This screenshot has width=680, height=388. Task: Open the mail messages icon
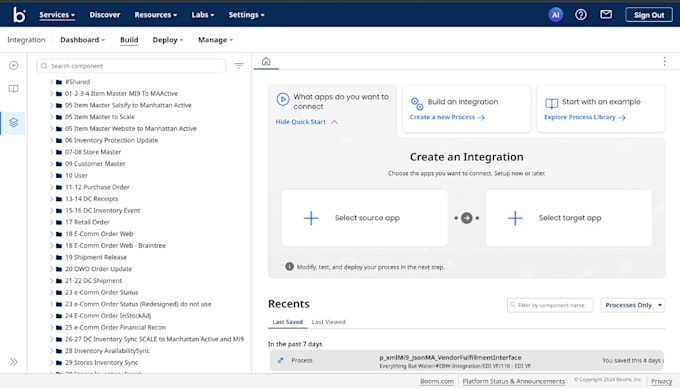click(x=606, y=15)
